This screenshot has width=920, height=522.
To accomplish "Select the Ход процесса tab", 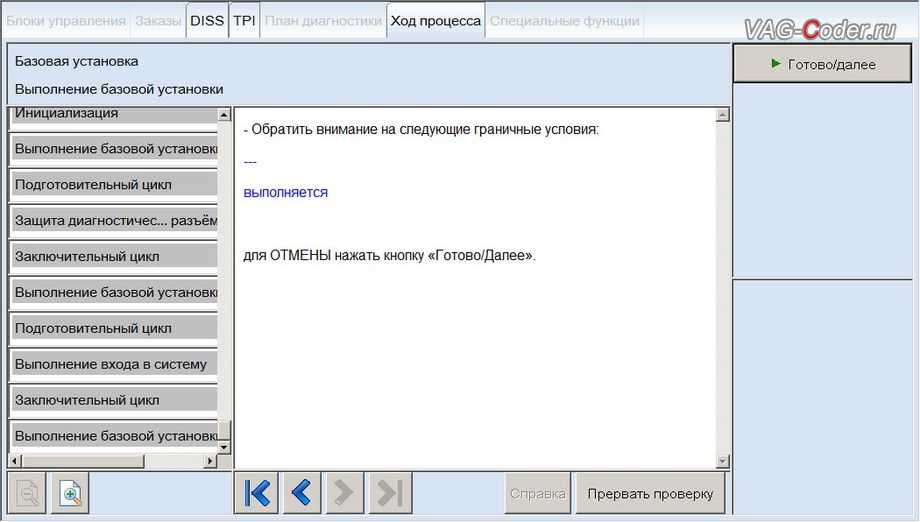I will click(x=435, y=21).
